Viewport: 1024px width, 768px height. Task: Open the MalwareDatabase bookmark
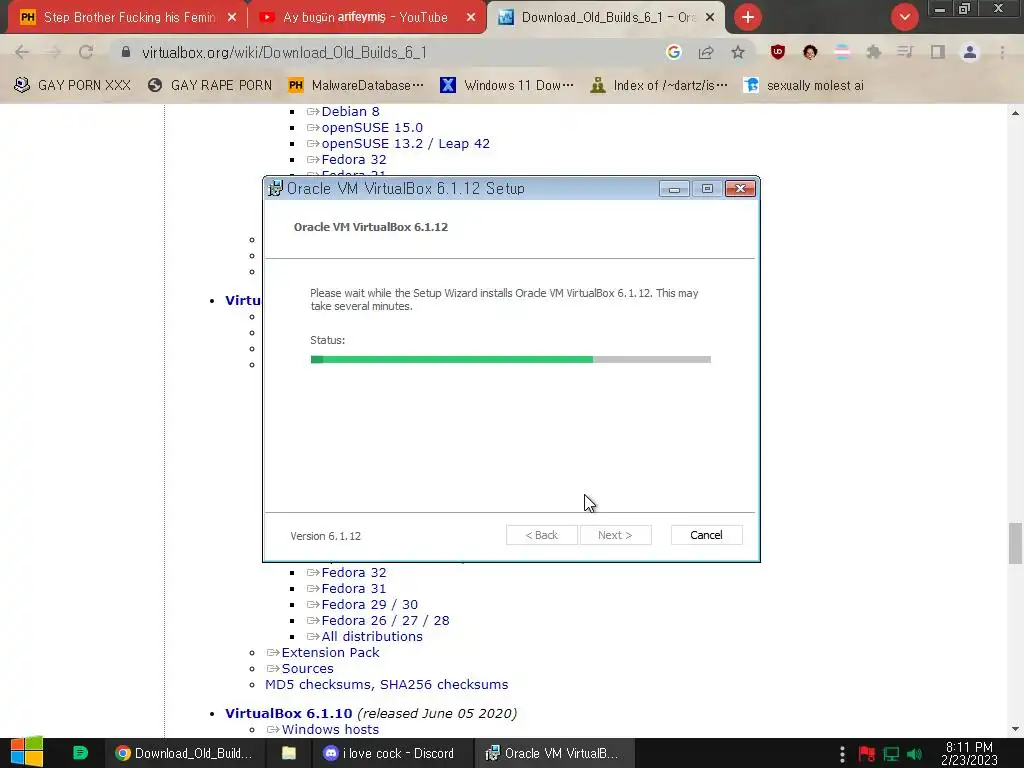pos(356,85)
